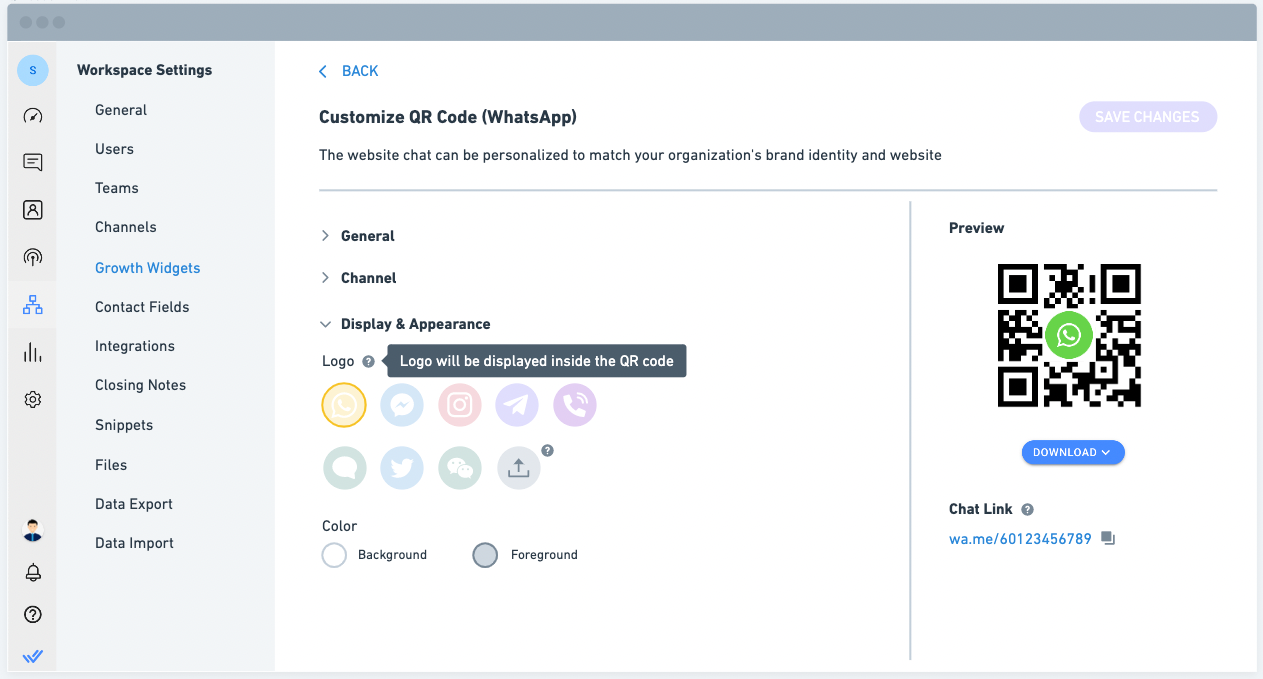
Task: Open Data Import settings
Action: pos(135,543)
